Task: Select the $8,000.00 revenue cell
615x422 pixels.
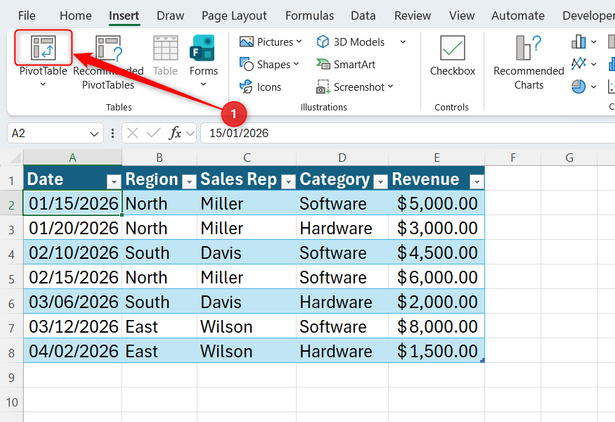Action: coord(437,327)
